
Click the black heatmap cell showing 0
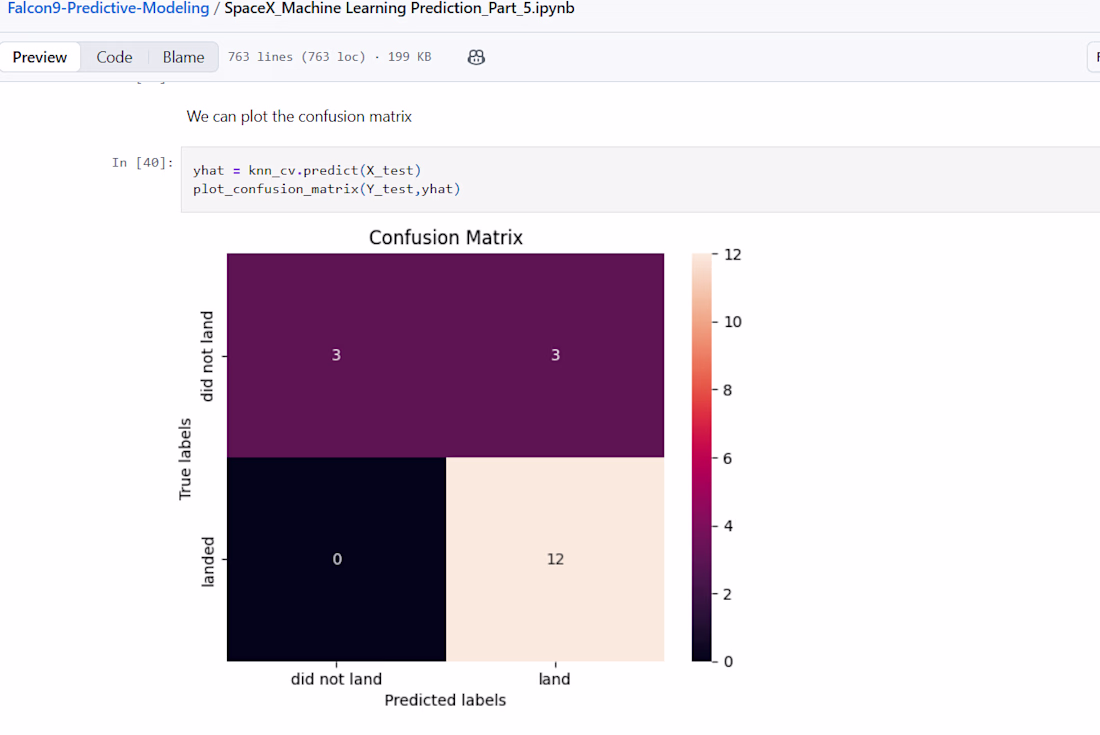[336, 559]
